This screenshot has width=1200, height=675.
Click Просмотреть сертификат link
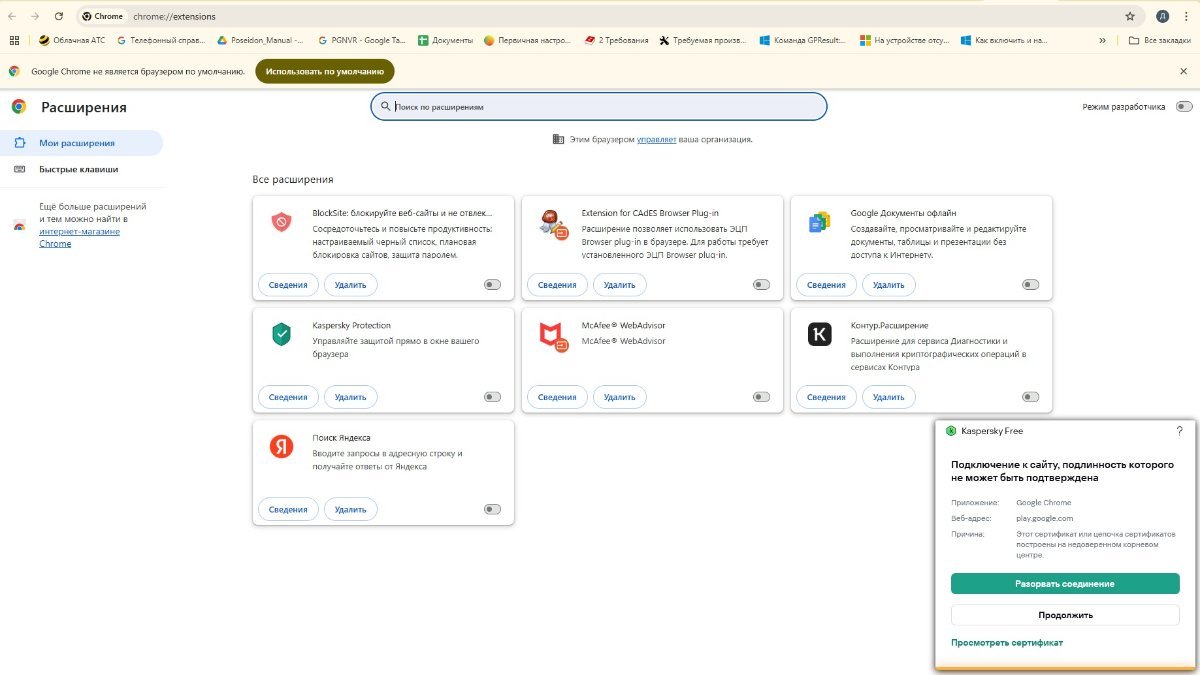point(1007,643)
